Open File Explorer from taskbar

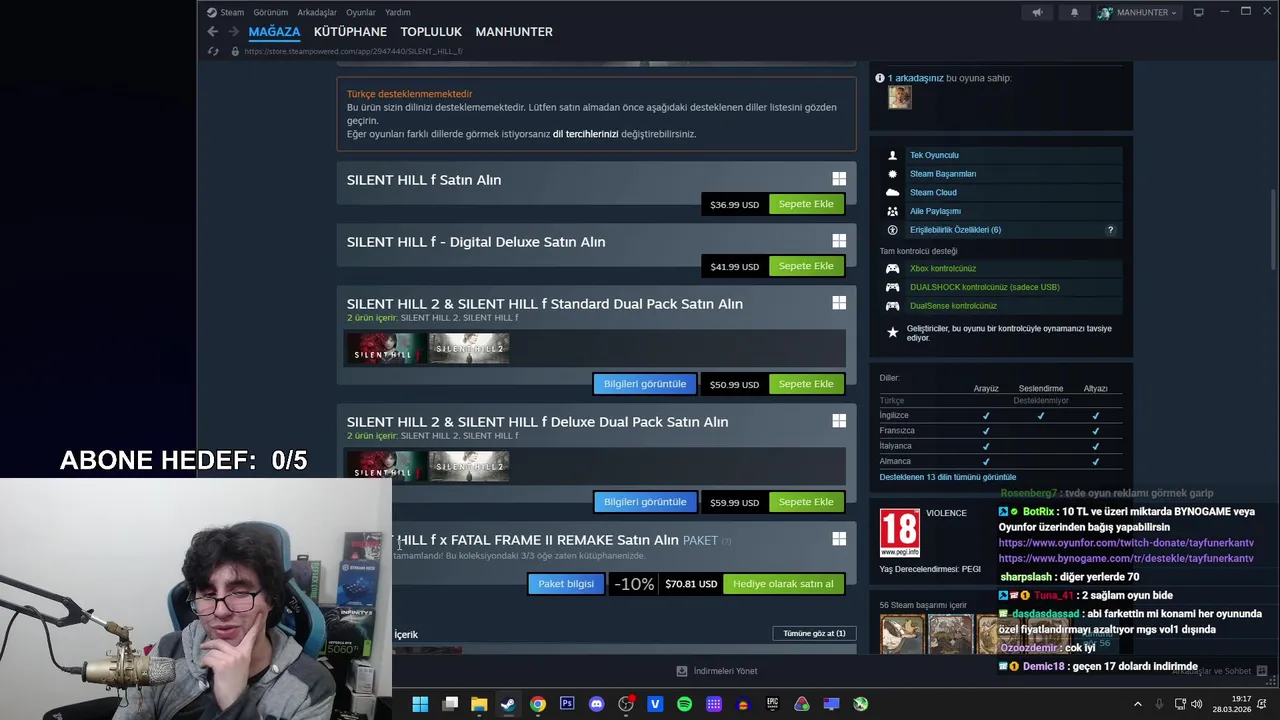pos(479,704)
